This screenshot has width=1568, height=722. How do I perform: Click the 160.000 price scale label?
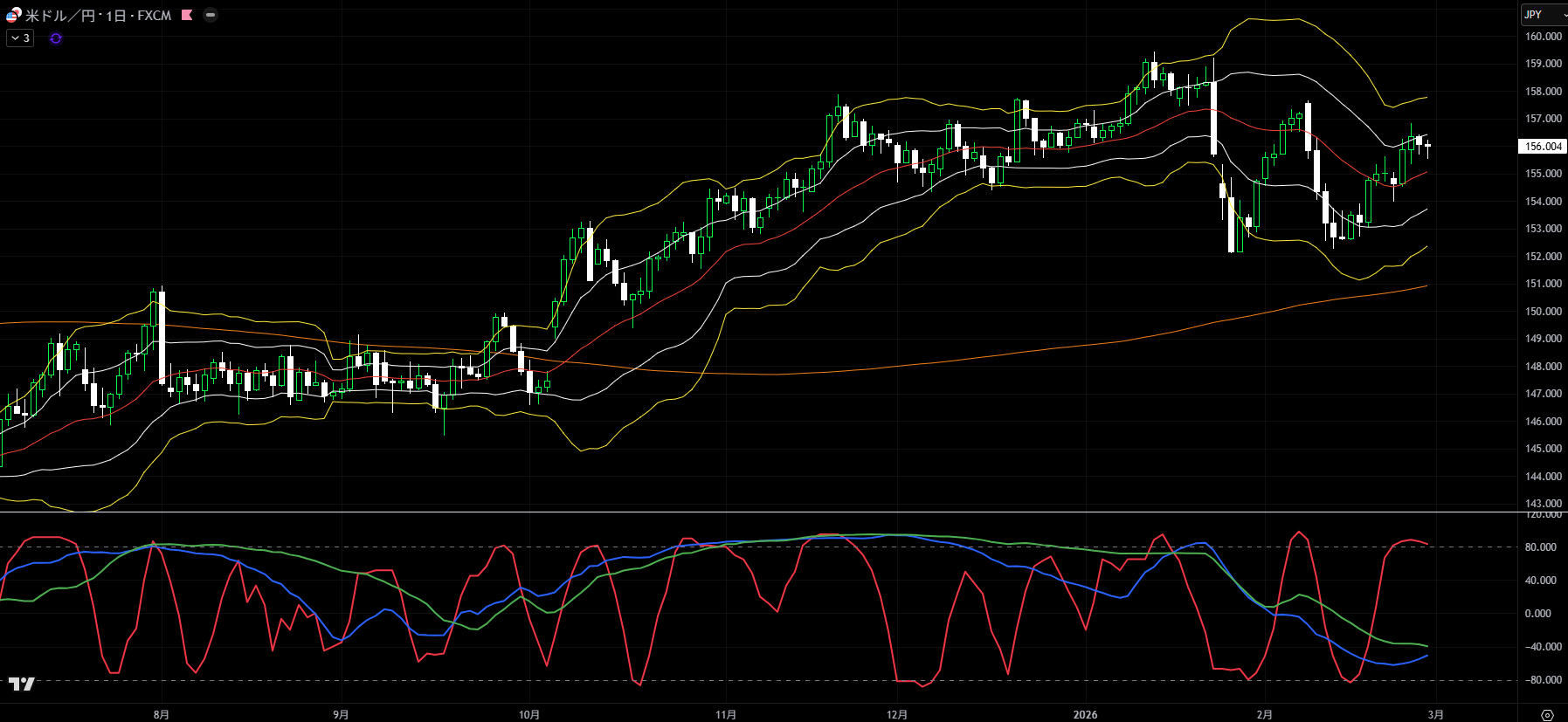(x=1543, y=37)
